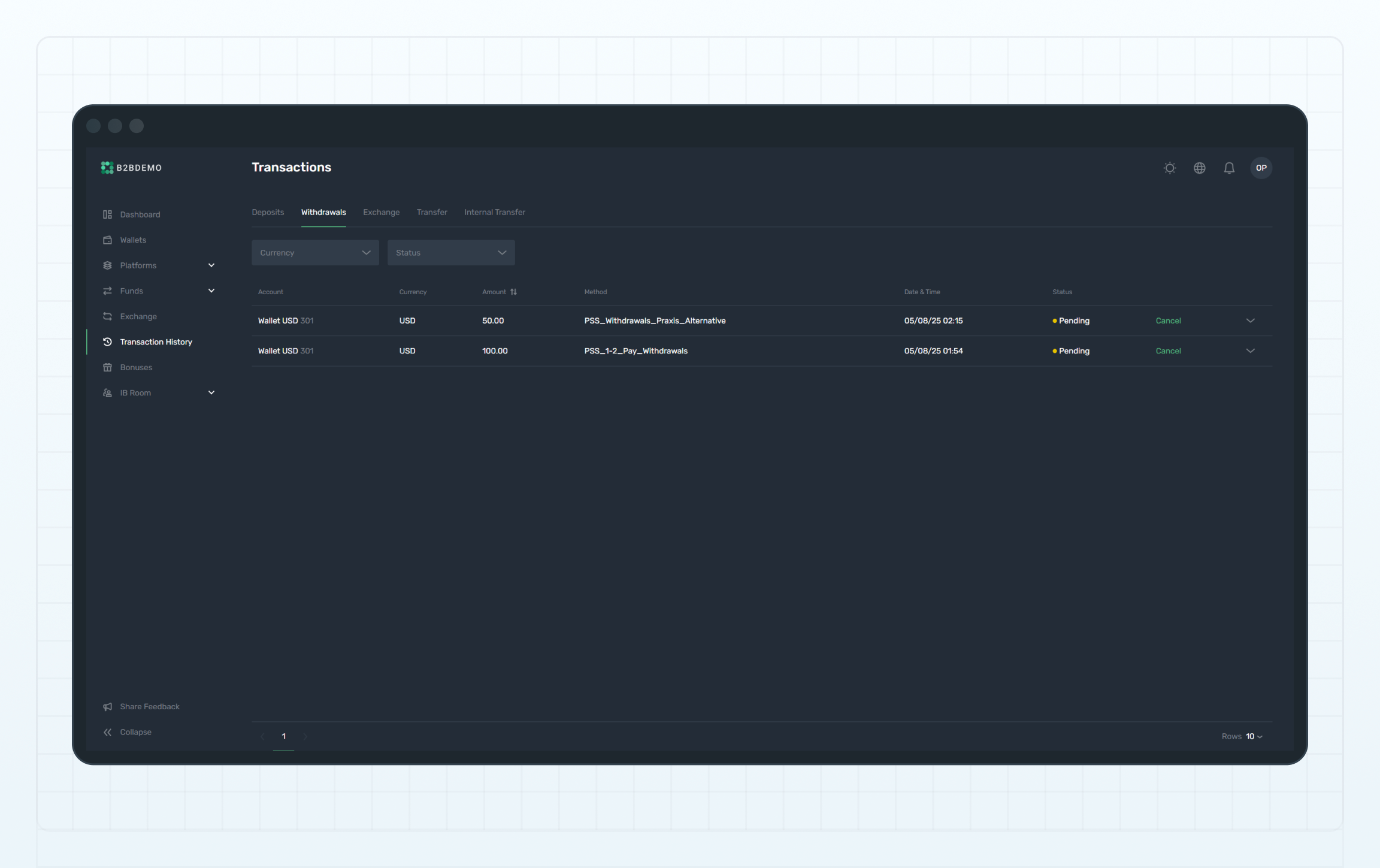Open OP user profile avatar
Viewport: 1380px width, 868px height.
(x=1261, y=168)
